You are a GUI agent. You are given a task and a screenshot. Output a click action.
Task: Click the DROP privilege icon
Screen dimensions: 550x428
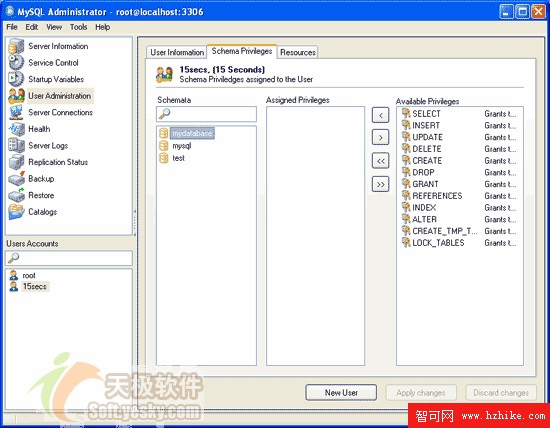[x=406, y=172]
